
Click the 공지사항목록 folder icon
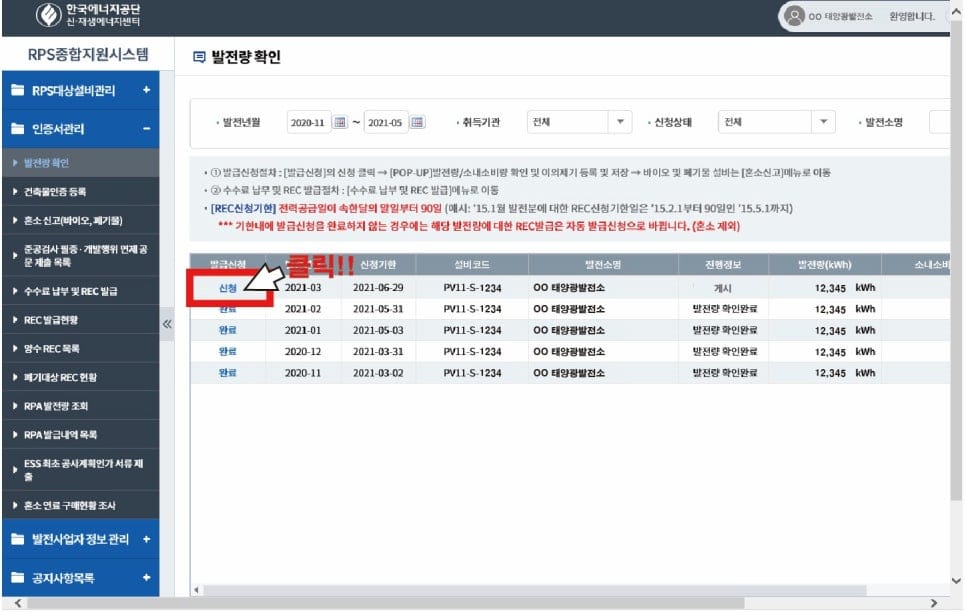[x=19, y=578]
